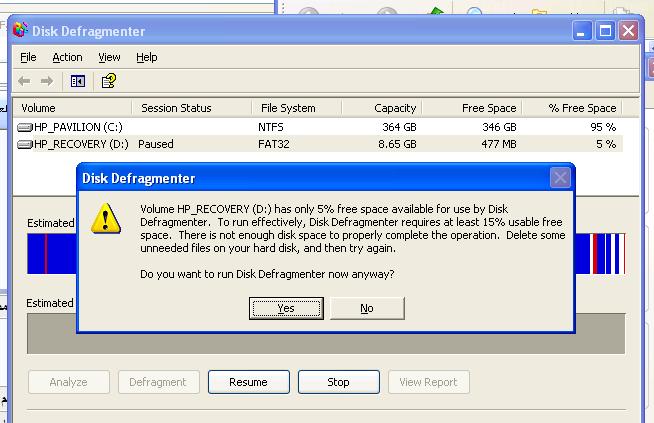
Task: Sort by Capacity column header
Action: click(382, 108)
